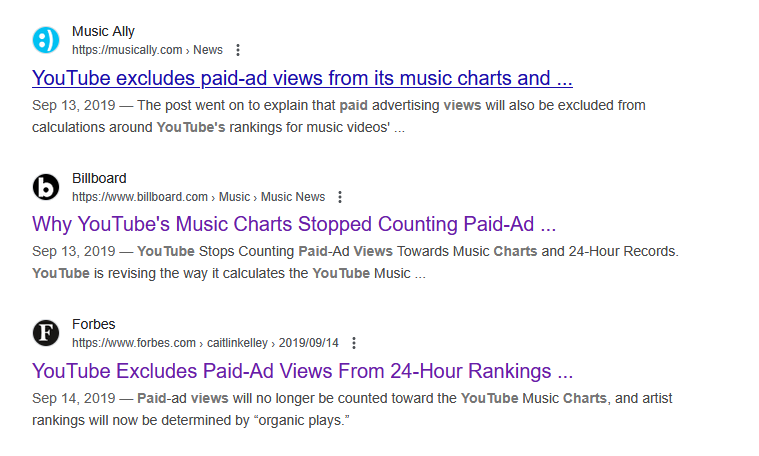Open three-dot options for Billboard result
Screen dimensions: 759x456
339,197
